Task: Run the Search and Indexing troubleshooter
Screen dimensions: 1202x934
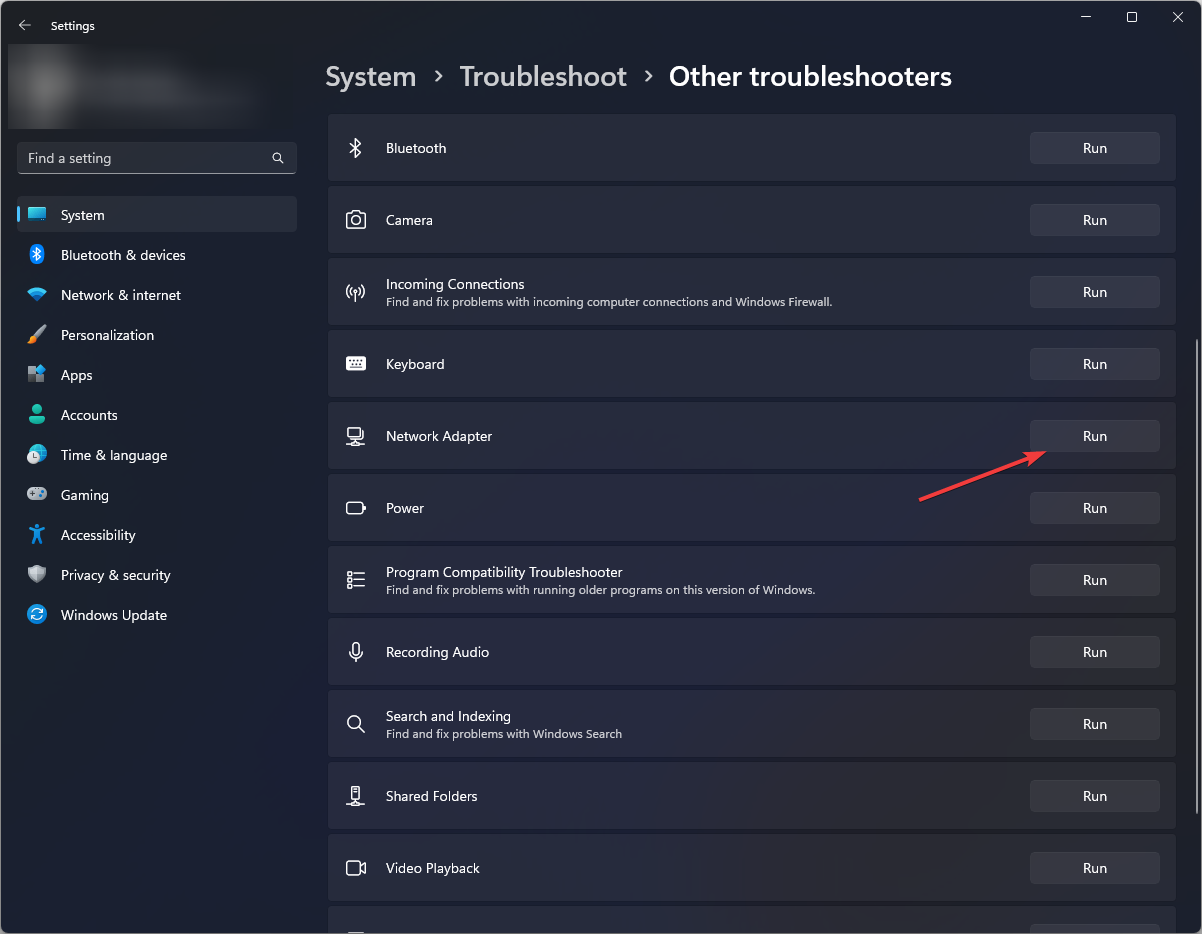Action: [1094, 724]
